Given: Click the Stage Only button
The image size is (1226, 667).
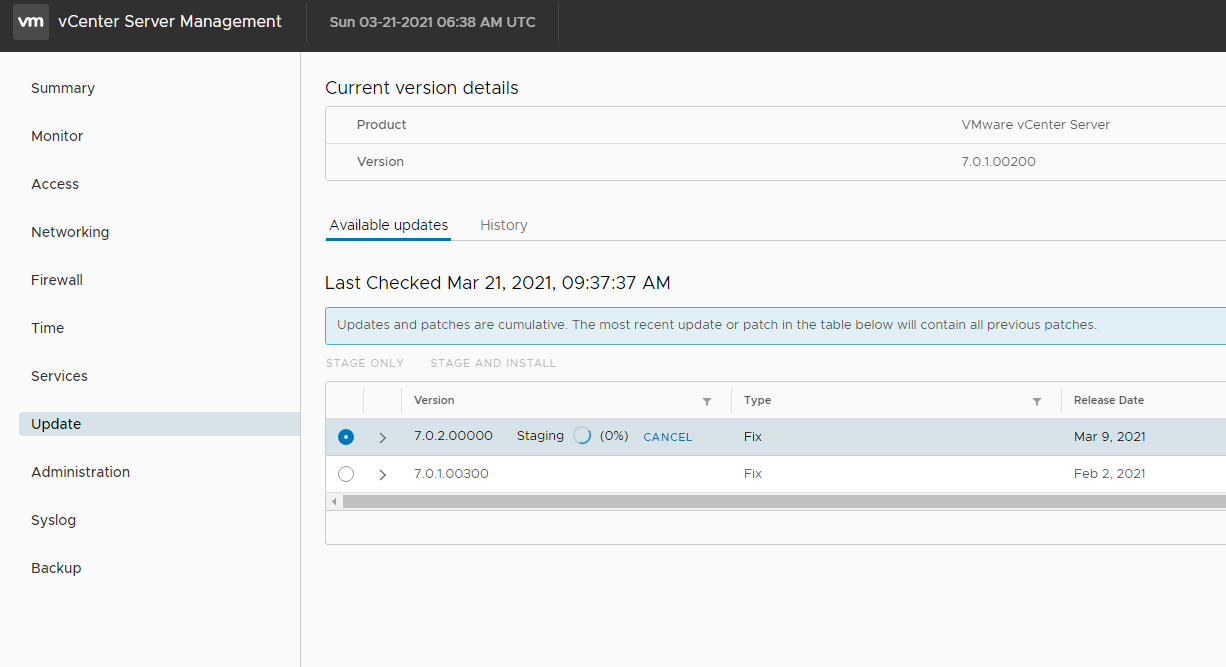Looking at the screenshot, I should click(365, 363).
